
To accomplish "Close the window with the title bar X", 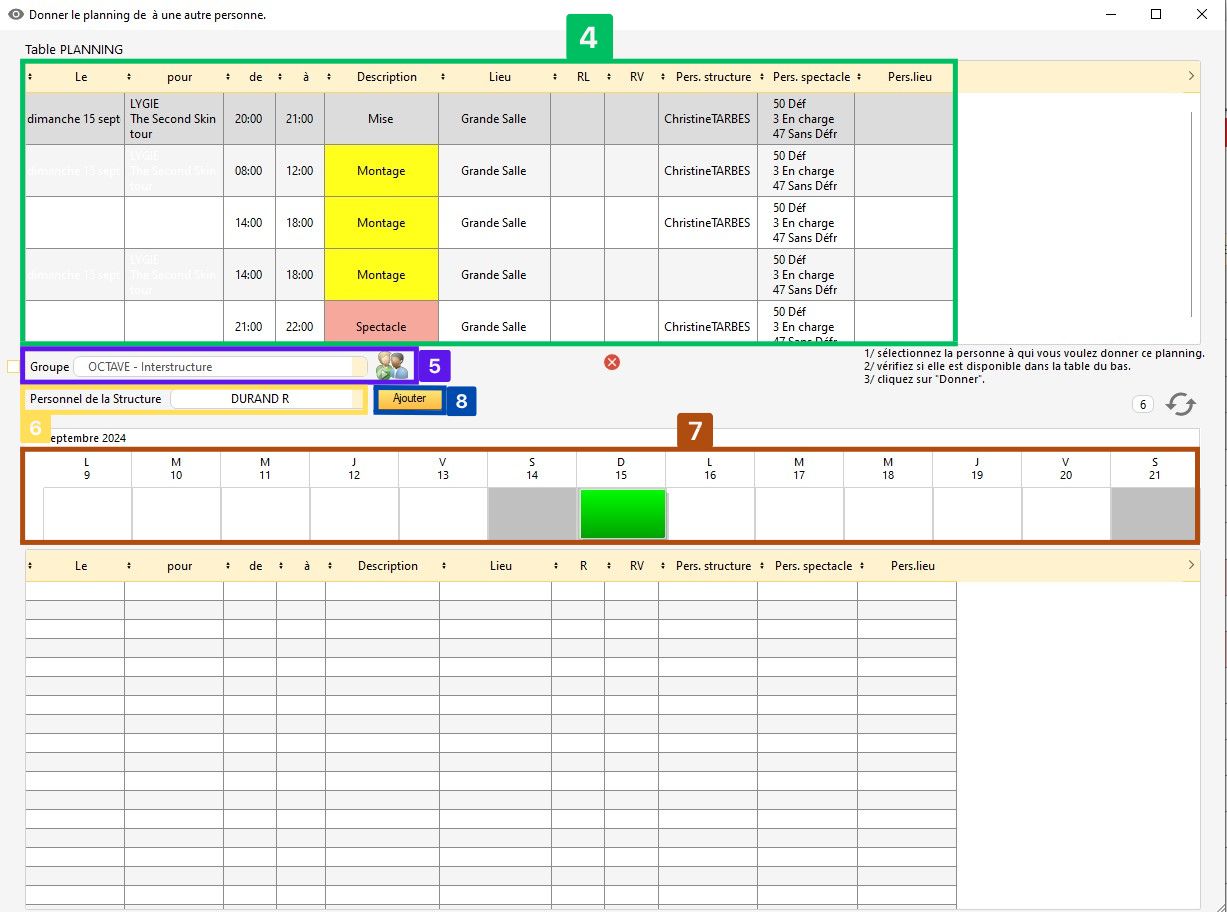I will pyautogui.click(x=1202, y=15).
